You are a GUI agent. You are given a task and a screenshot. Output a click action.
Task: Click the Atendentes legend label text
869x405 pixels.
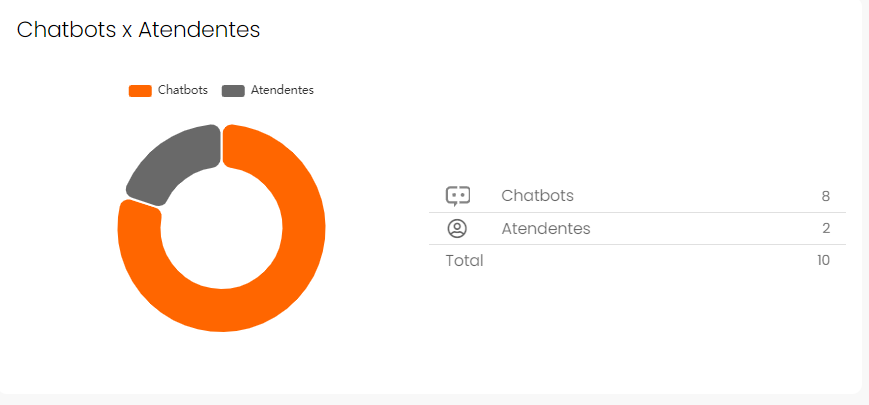click(282, 90)
